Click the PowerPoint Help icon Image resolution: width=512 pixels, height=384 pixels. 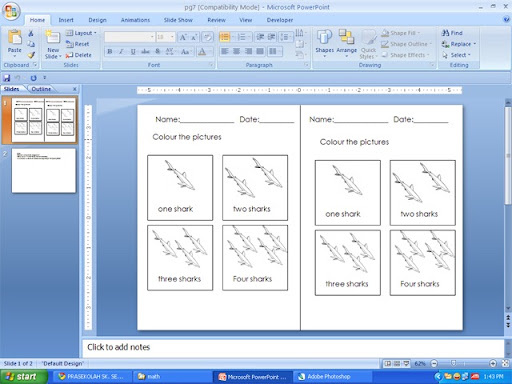506,20
